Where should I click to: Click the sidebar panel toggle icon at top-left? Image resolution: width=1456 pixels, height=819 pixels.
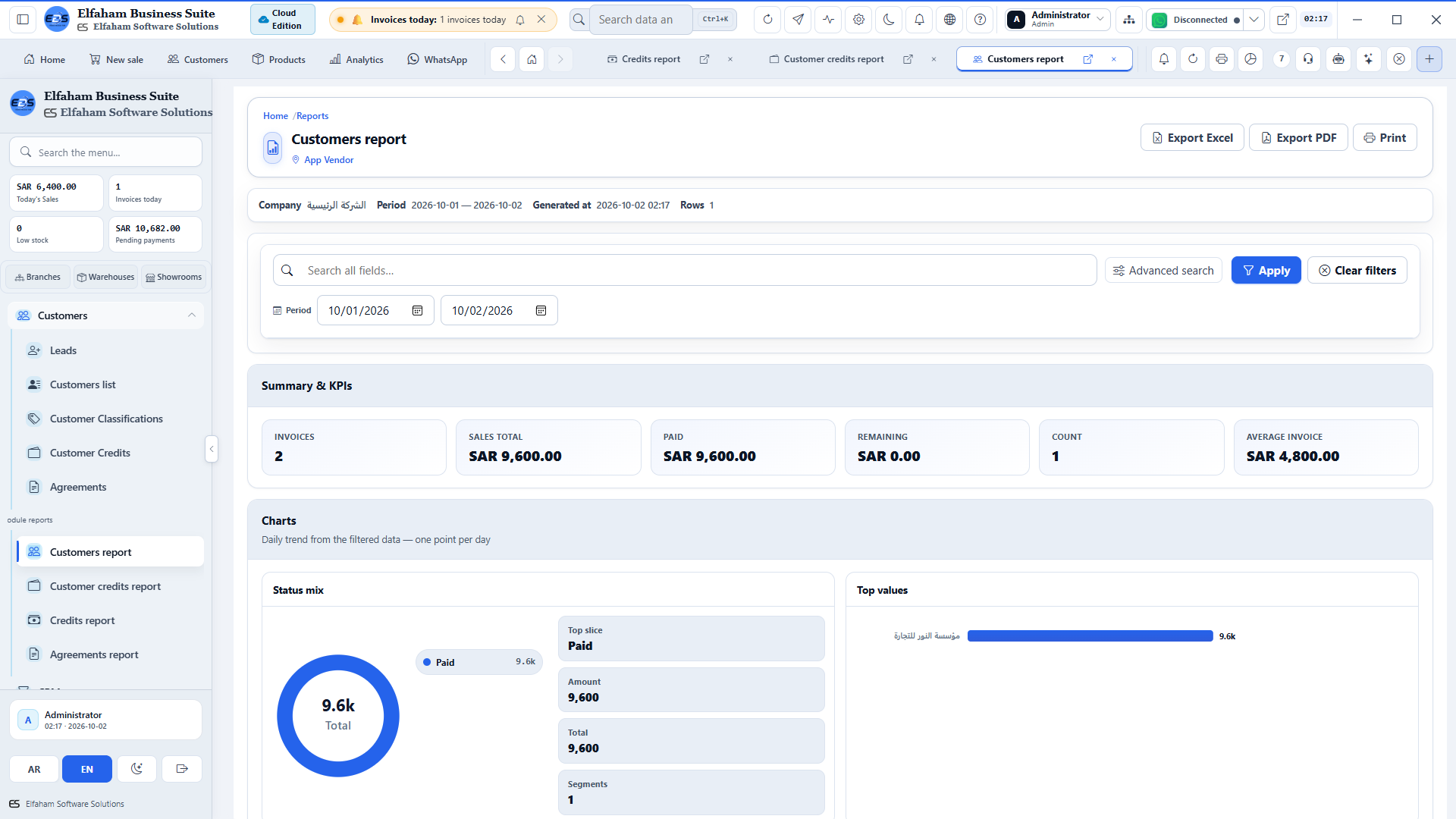click(23, 20)
